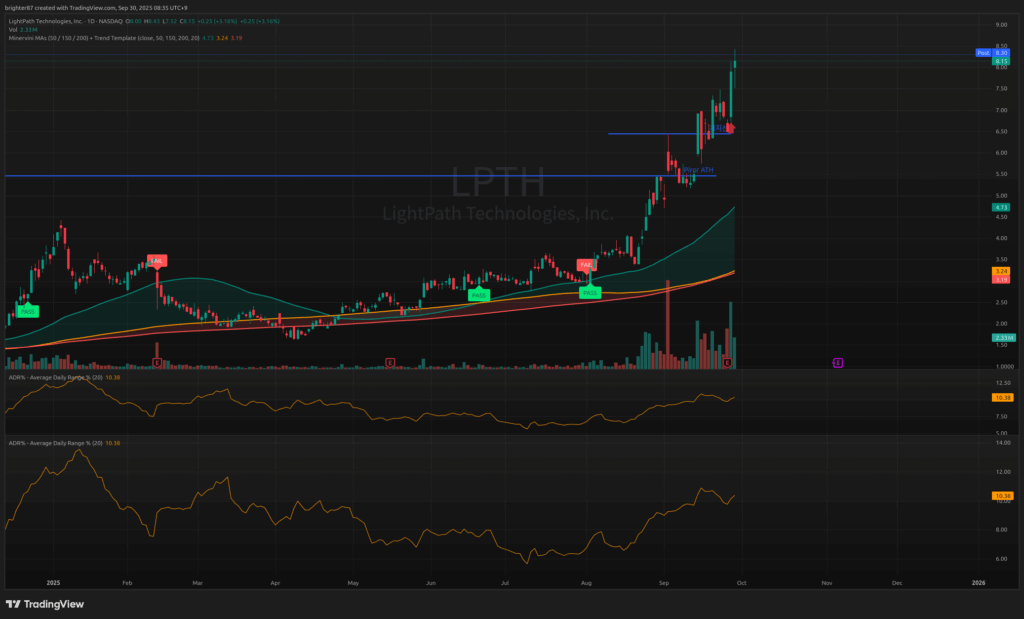1024x619 pixels.
Task: Click the red FAIL label in early August
Action: [586, 264]
